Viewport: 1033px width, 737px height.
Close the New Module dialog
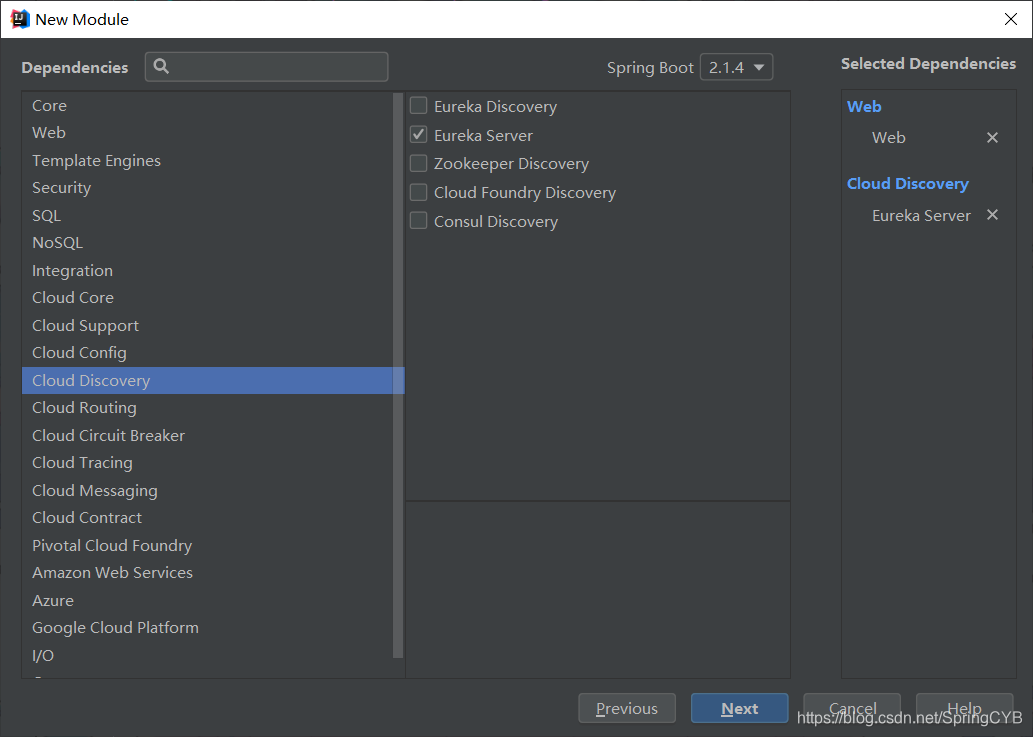tap(1011, 19)
